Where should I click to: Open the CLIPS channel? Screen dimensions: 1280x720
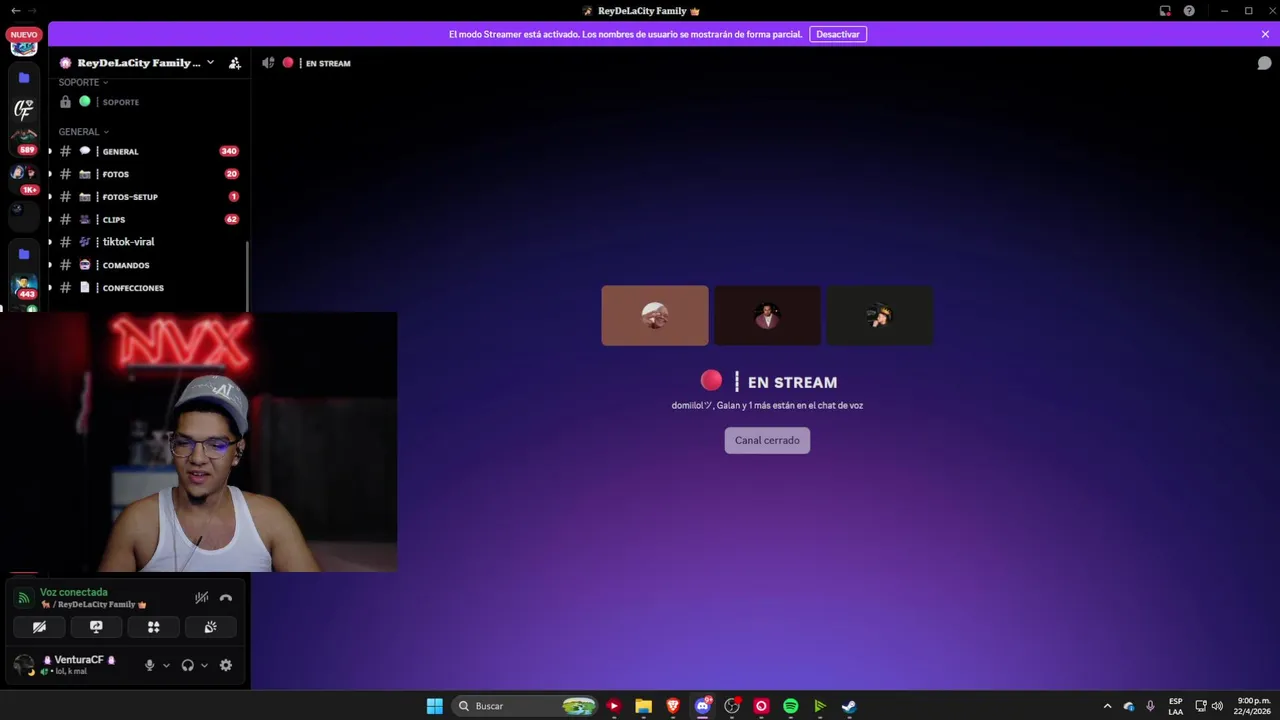point(148,219)
